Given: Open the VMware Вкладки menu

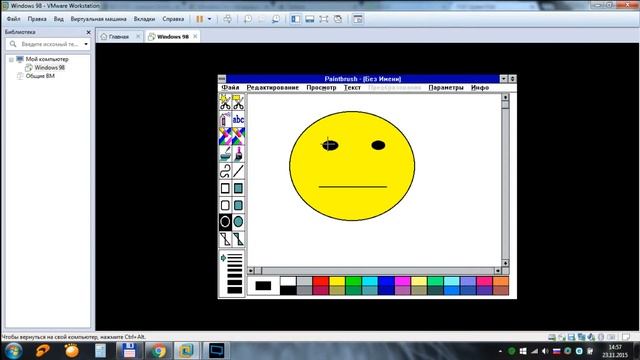Looking at the screenshot, I should (x=144, y=19).
